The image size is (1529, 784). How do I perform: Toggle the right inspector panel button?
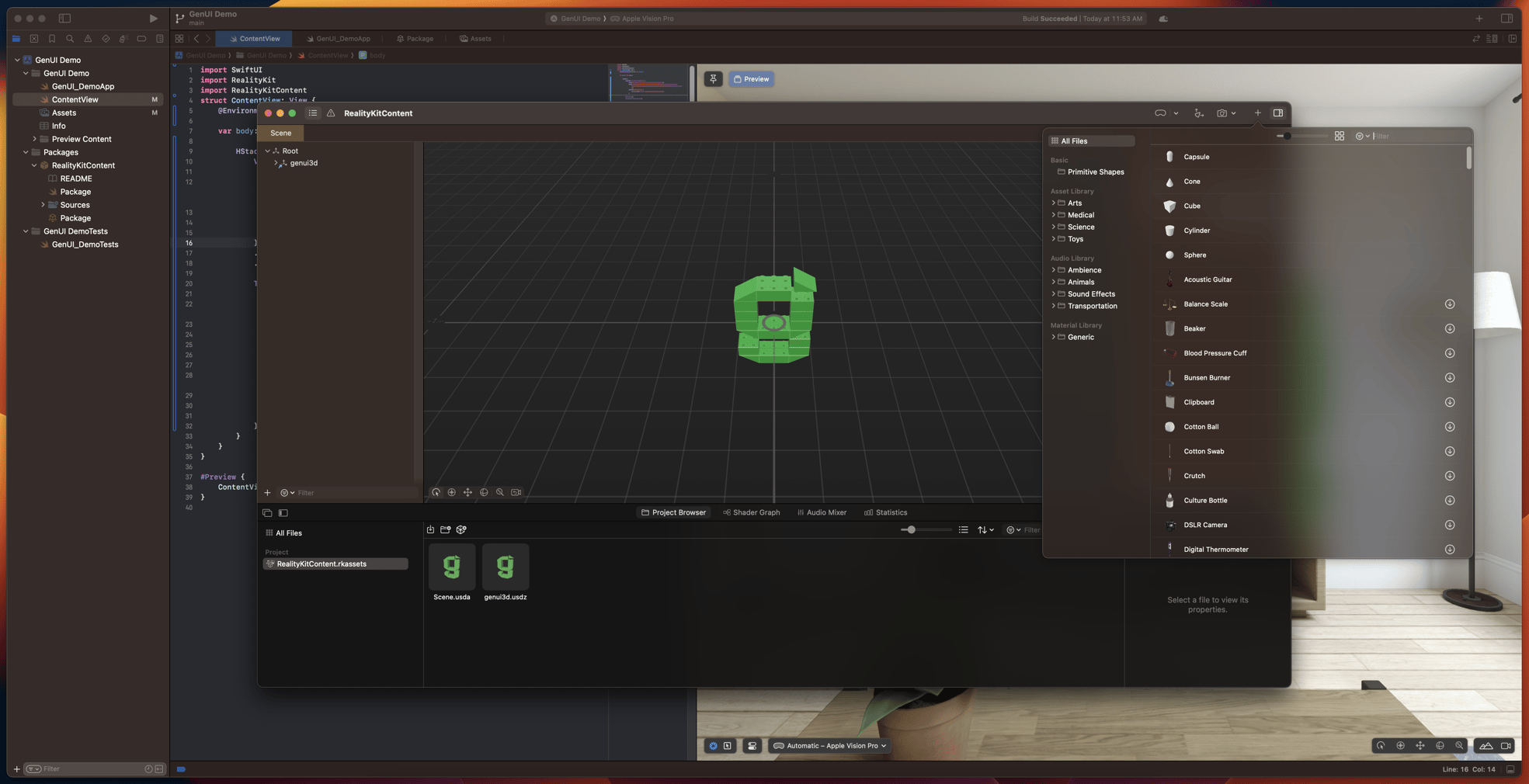[1277, 113]
